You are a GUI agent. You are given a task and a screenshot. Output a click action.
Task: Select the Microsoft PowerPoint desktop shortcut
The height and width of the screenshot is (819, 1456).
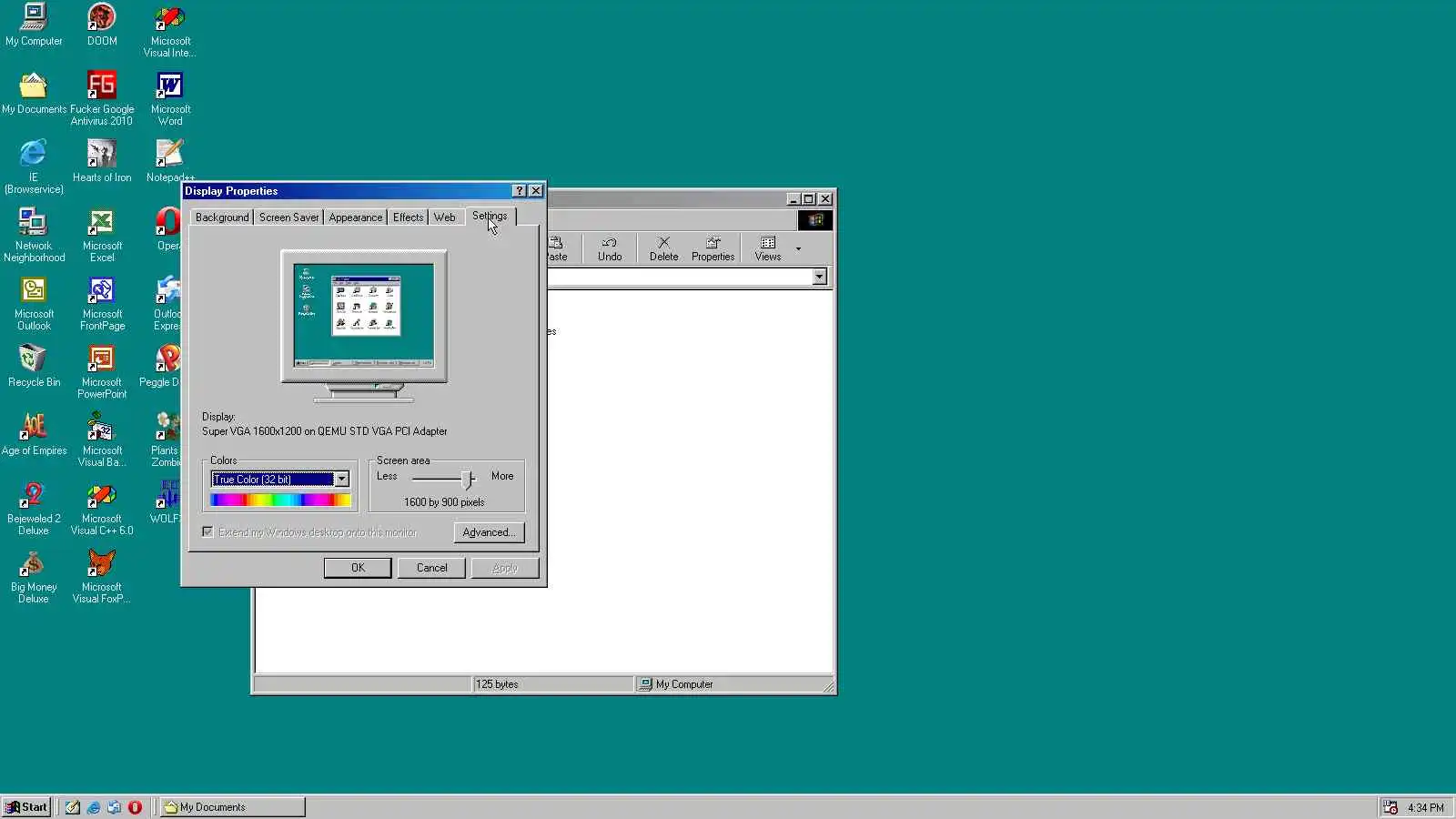point(102,372)
